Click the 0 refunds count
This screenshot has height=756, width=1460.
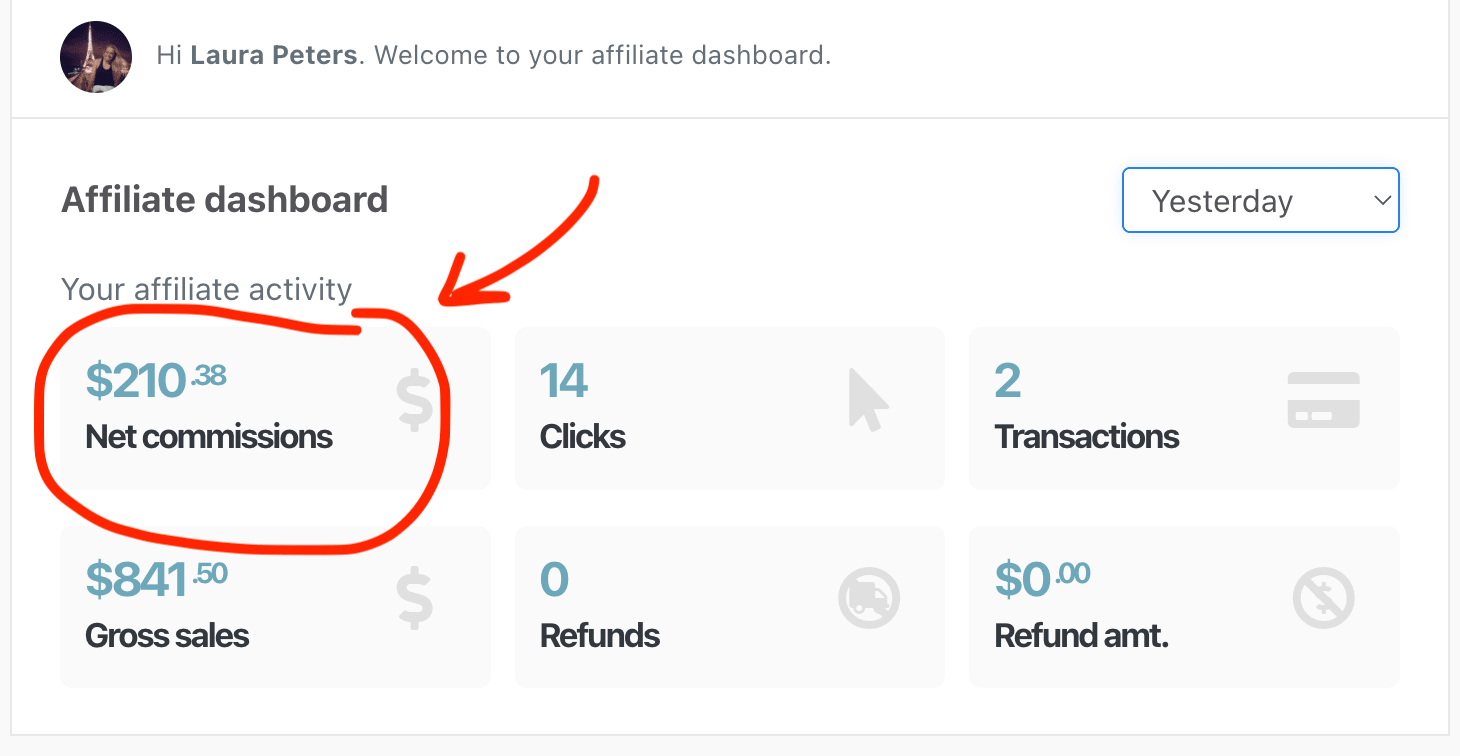click(554, 580)
